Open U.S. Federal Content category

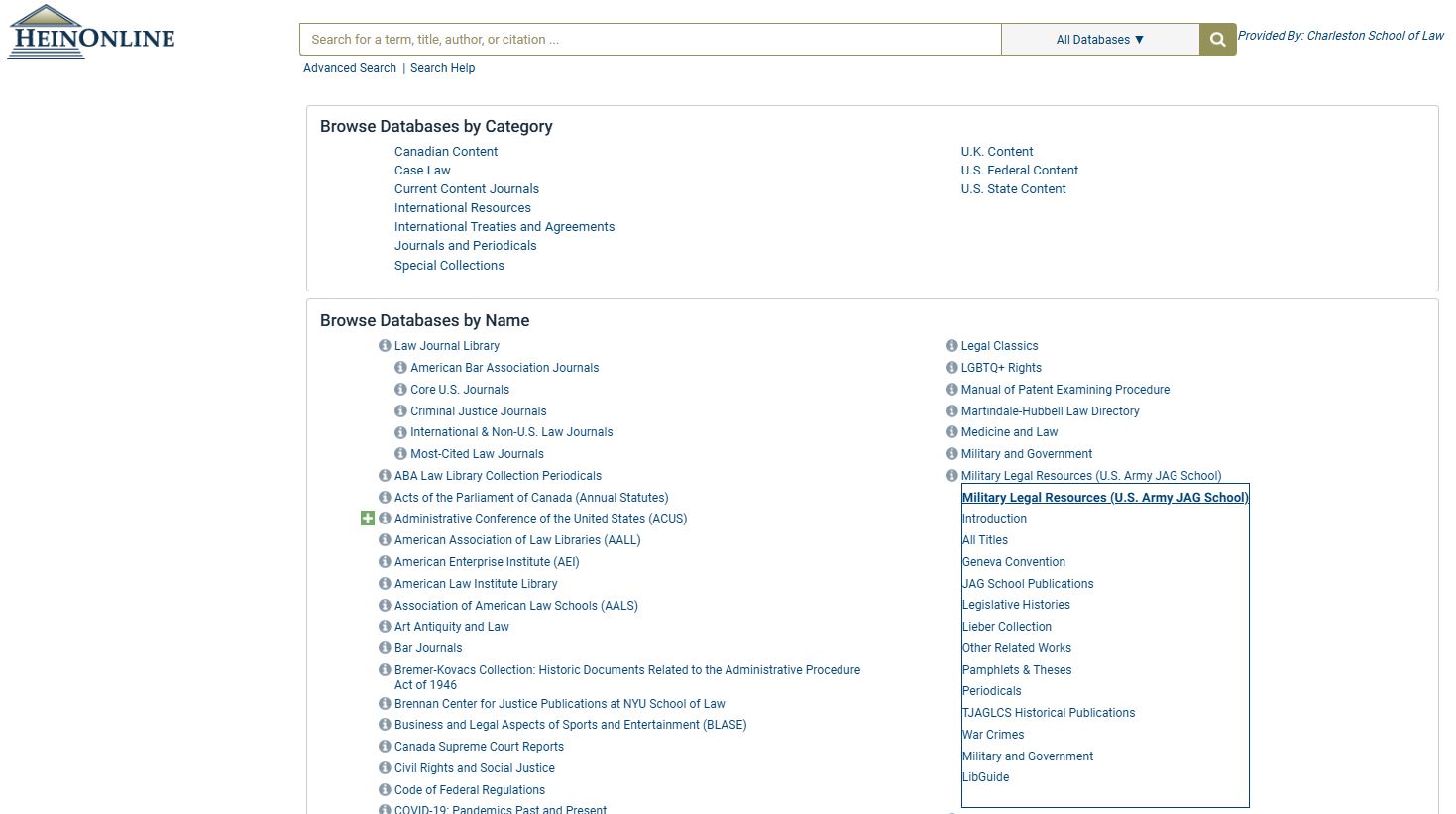pos(1019,171)
